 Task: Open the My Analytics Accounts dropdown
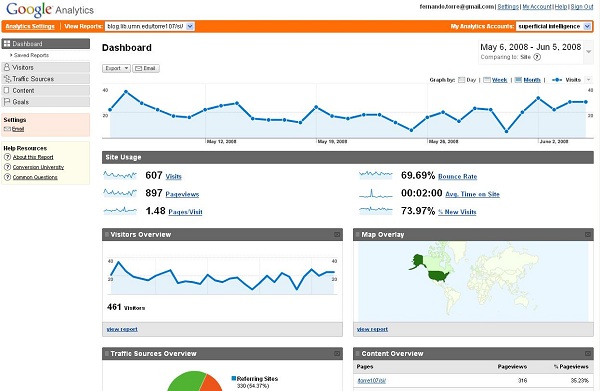[x=554, y=26]
